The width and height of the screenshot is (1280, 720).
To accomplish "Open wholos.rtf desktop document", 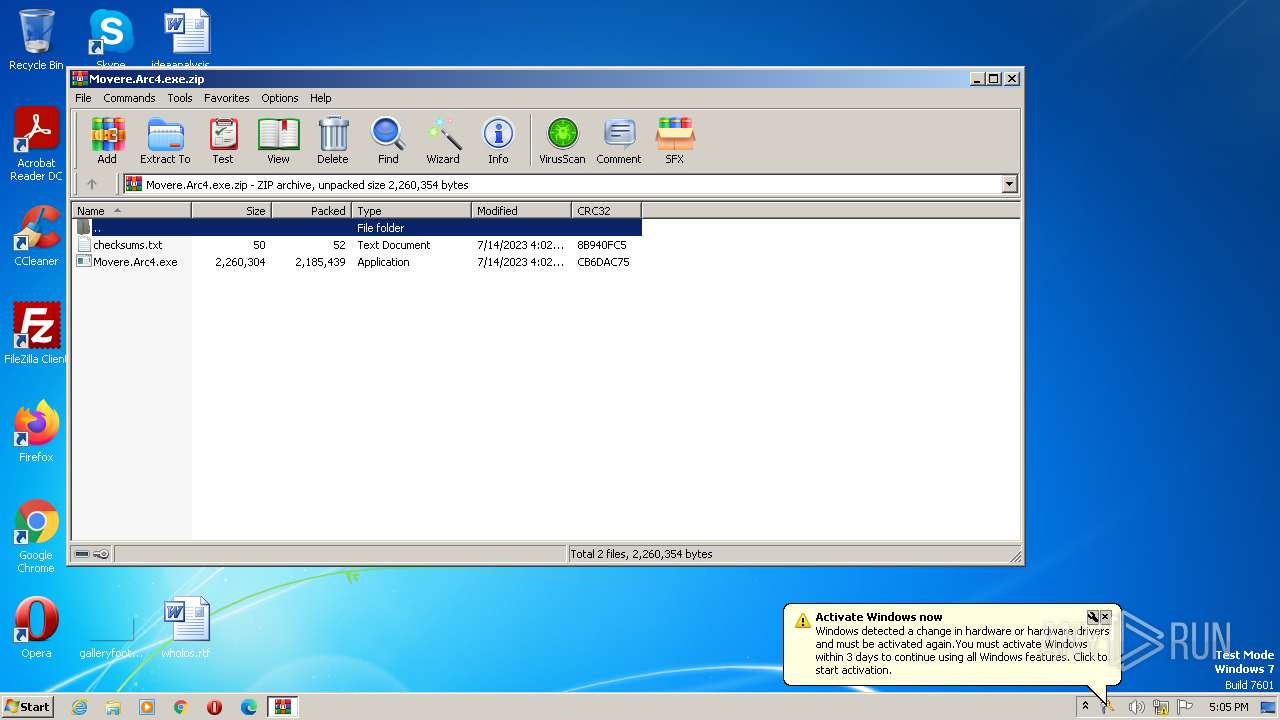I will point(186,628).
